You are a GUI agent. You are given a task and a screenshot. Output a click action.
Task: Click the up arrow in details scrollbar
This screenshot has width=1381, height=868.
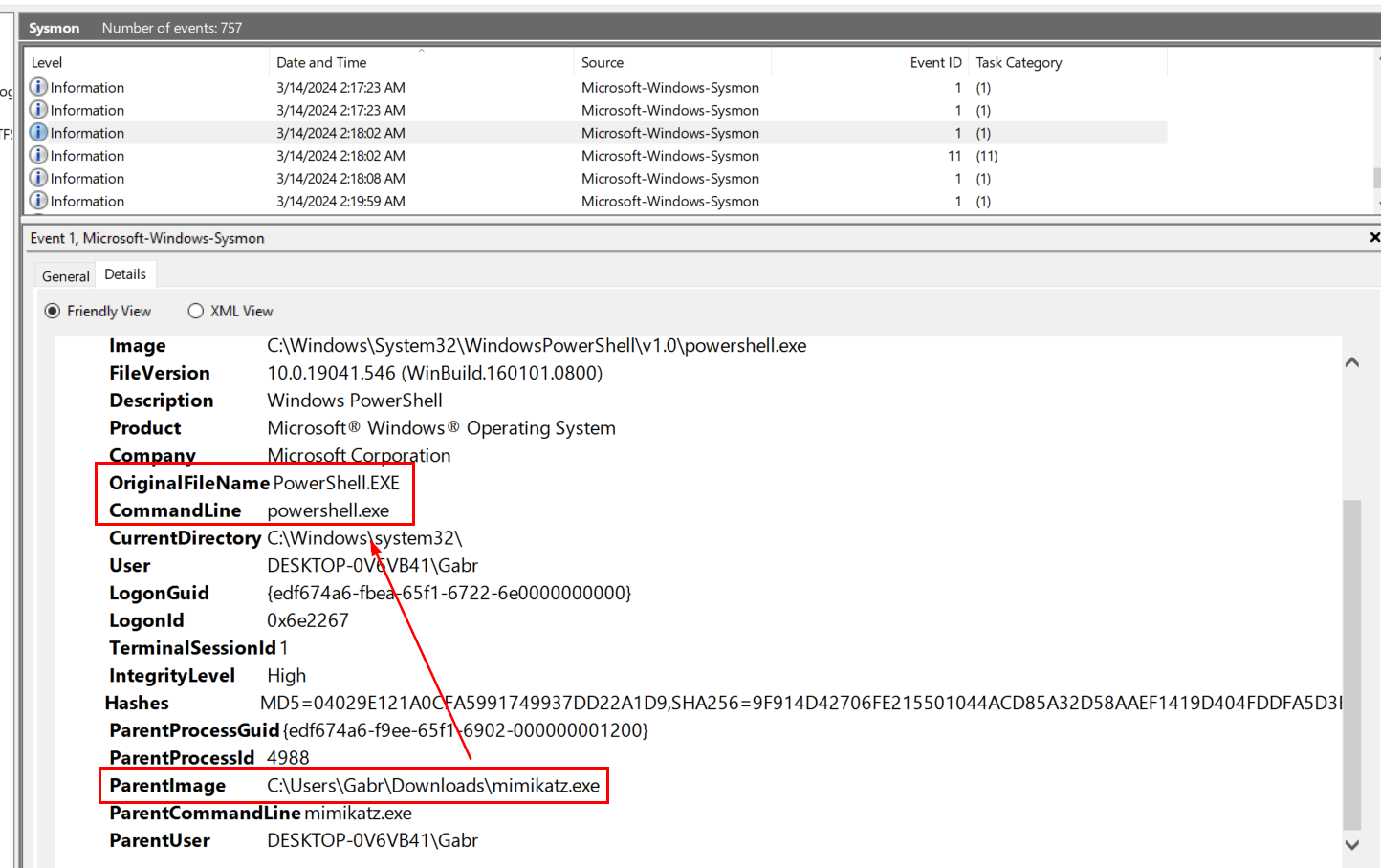(x=1351, y=362)
